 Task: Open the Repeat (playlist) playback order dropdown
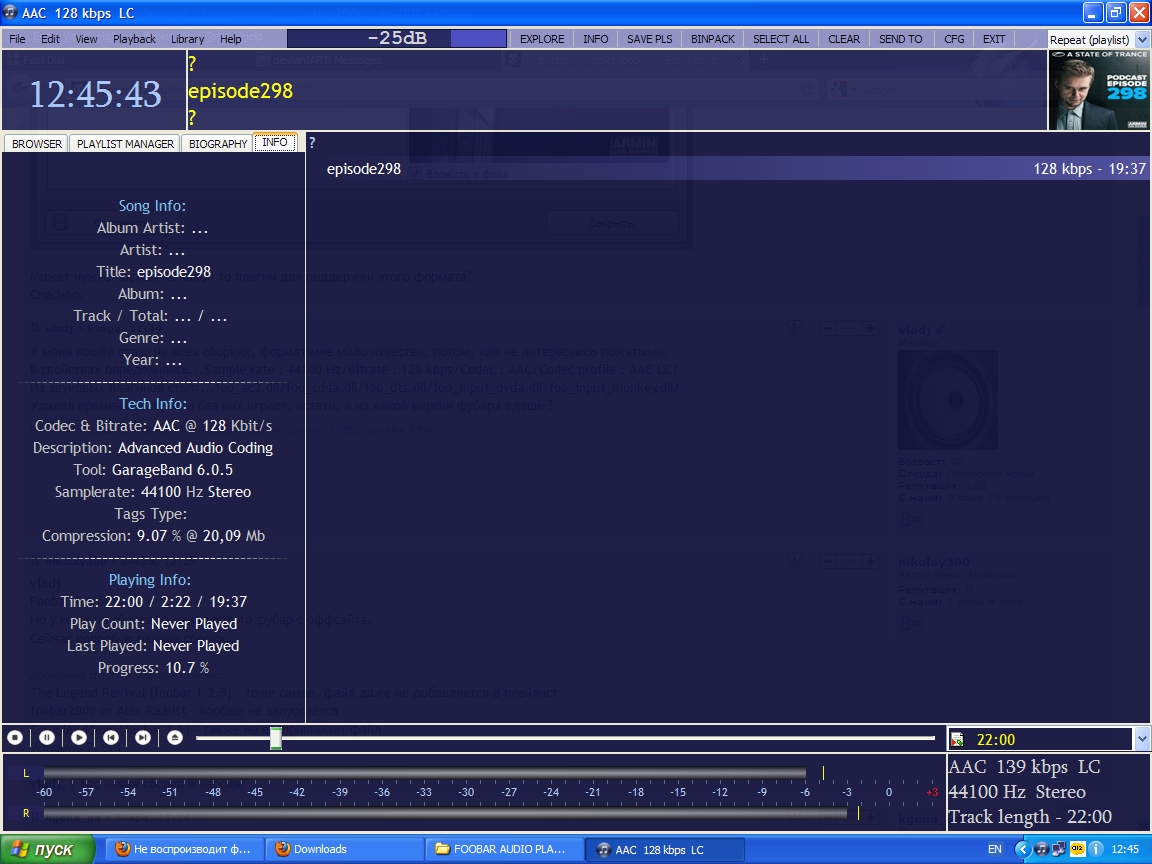tap(1098, 40)
